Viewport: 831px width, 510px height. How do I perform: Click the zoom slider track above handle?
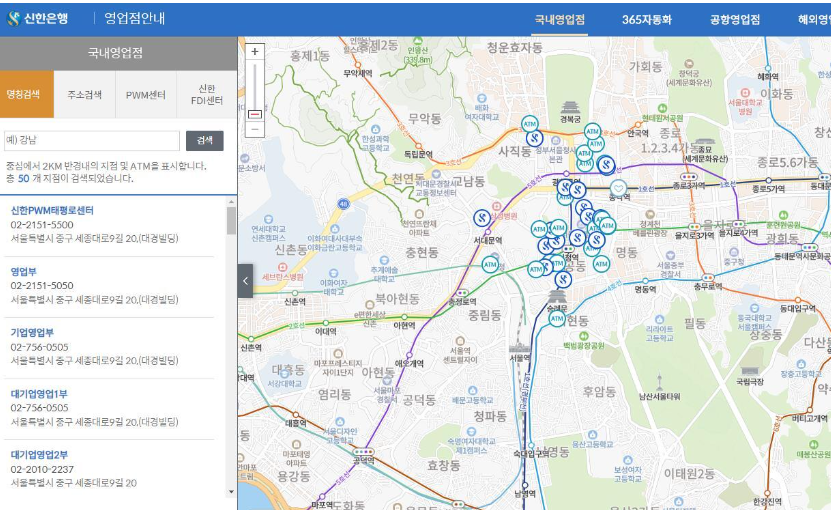pyautogui.click(x=255, y=86)
